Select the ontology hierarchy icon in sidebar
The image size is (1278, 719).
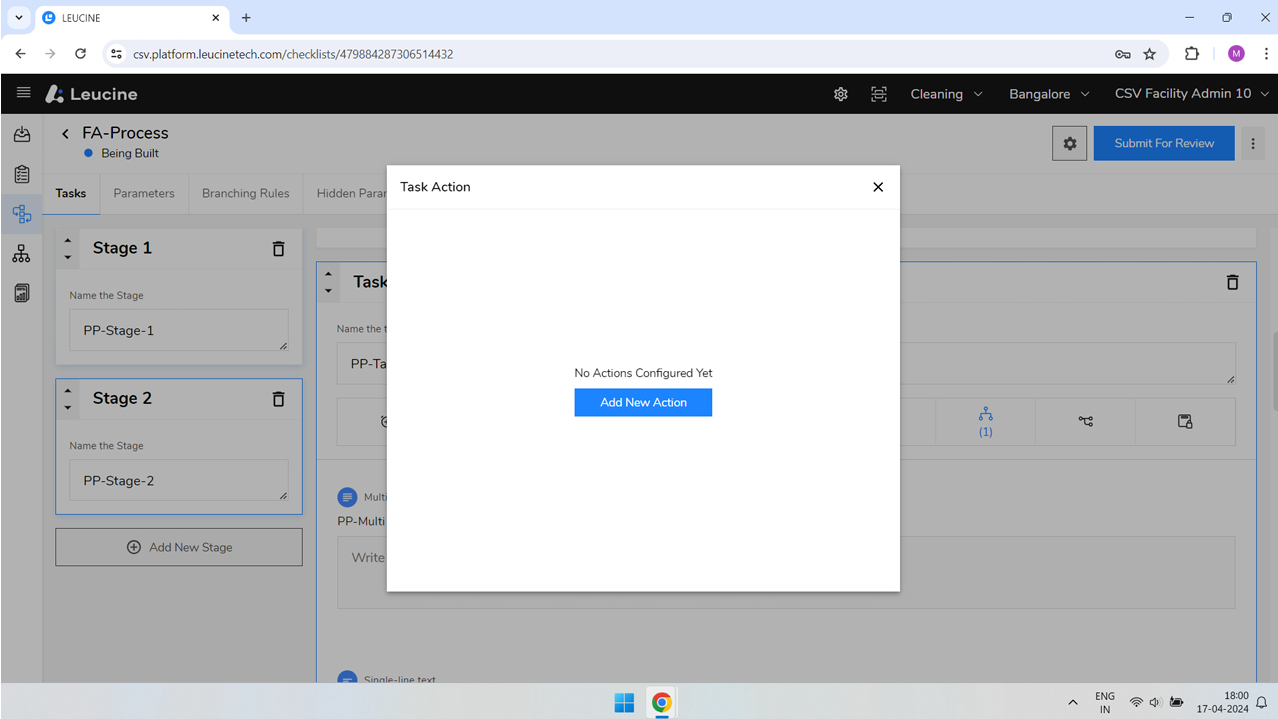(x=22, y=253)
